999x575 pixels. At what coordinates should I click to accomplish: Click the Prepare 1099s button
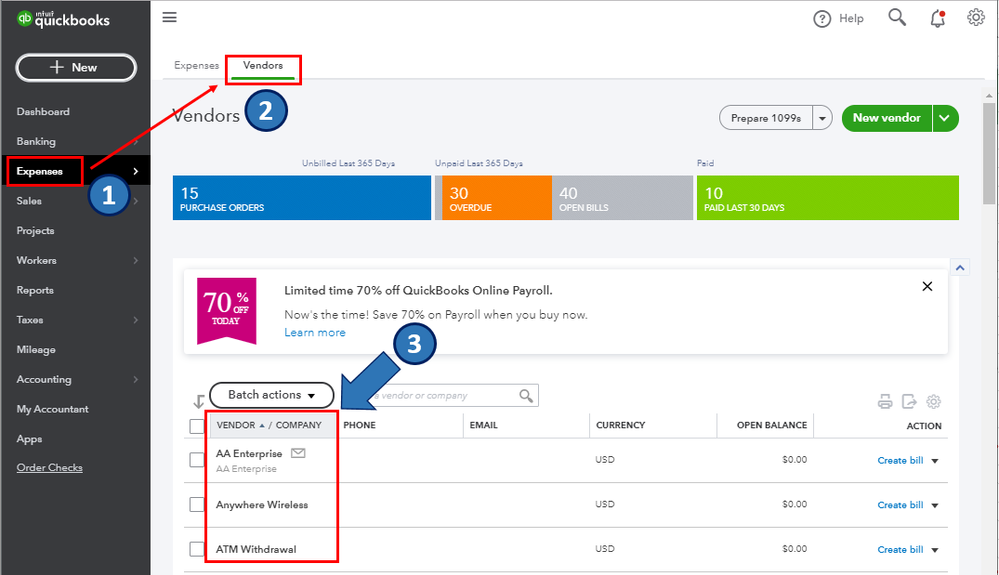766,118
